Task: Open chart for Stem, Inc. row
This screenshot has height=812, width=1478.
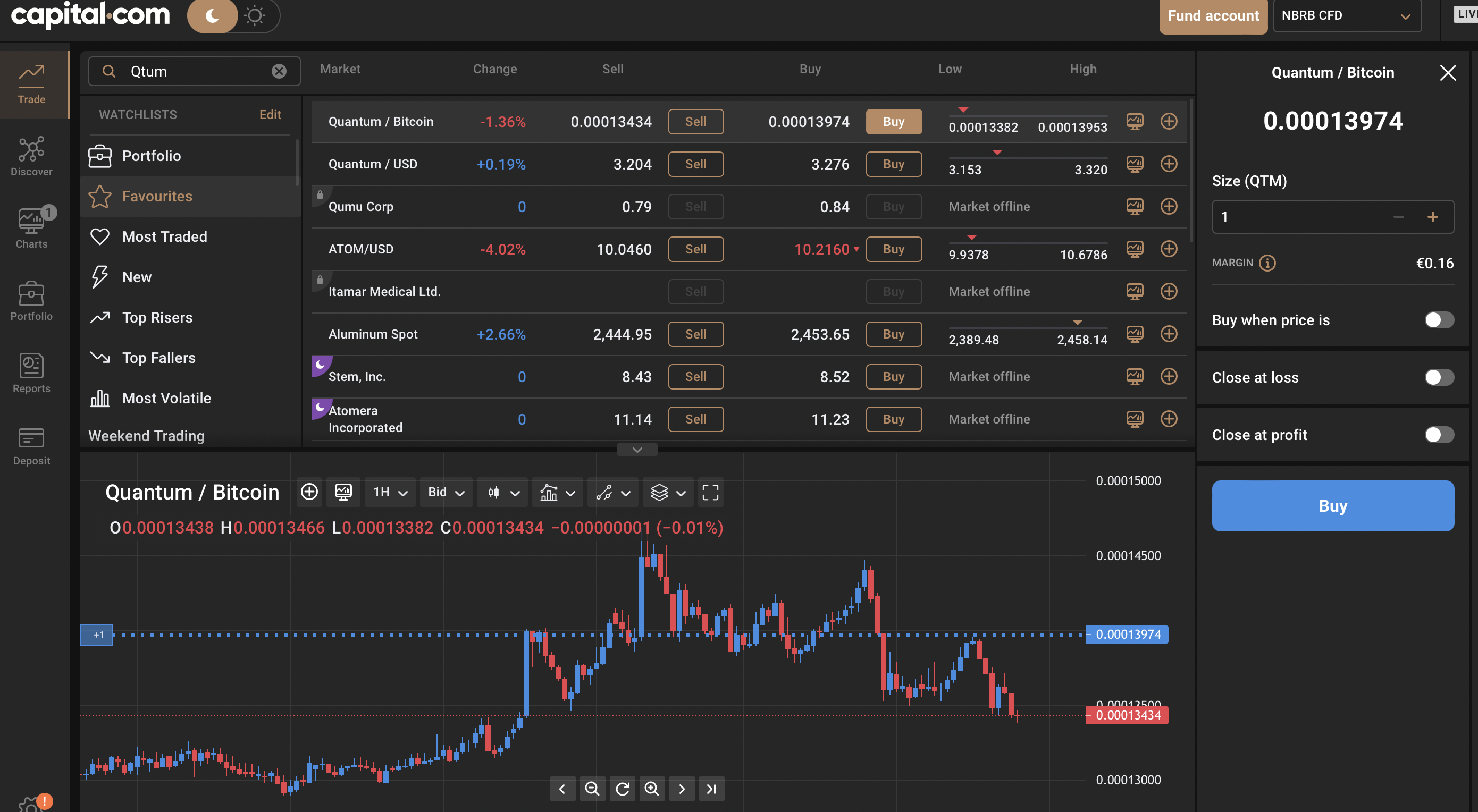Action: (x=1135, y=376)
